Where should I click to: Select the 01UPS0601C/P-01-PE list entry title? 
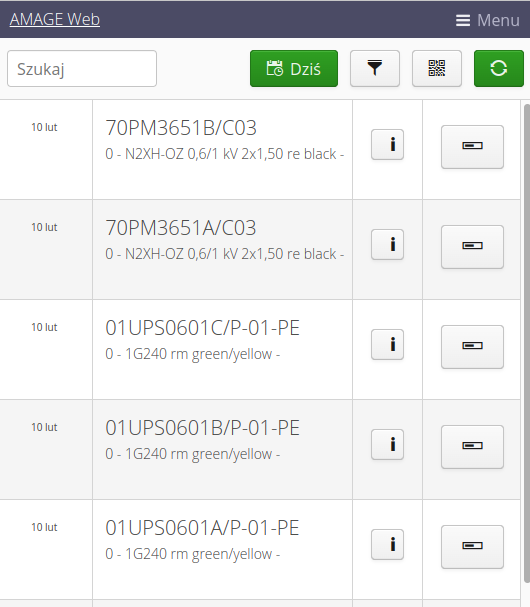tap(202, 328)
